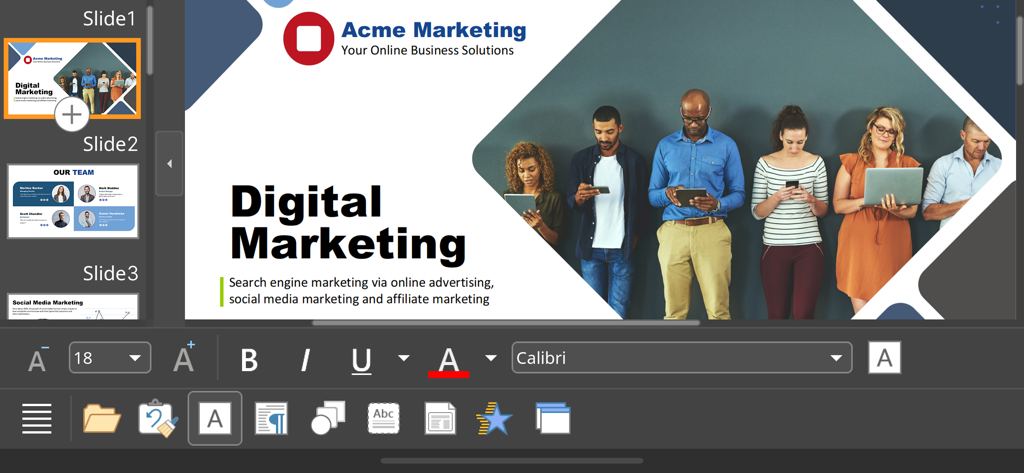
Task: Click the Slide2 label
Action: [x=110, y=144]
